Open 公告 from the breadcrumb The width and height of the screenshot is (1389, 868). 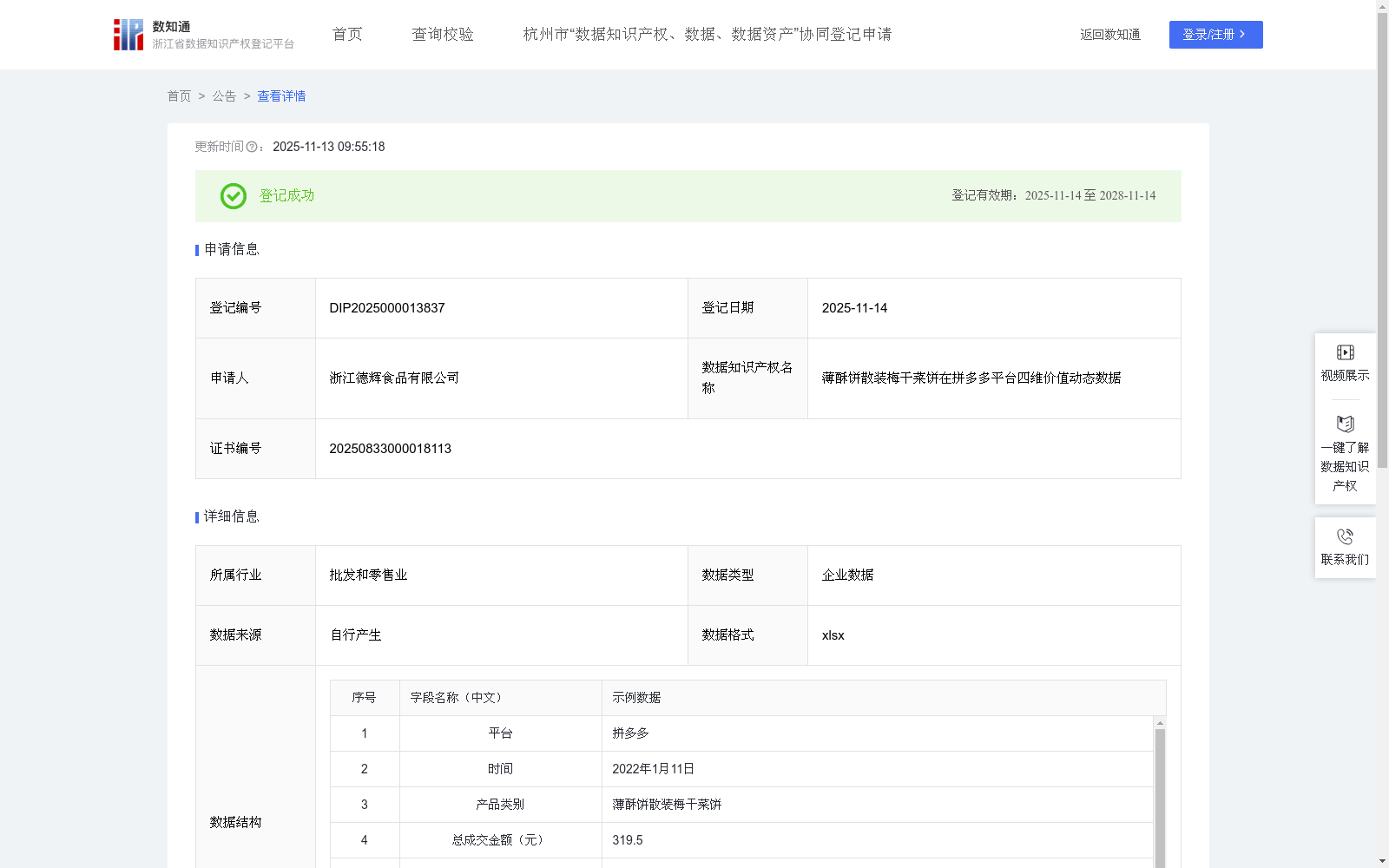(x=223, y=96)
